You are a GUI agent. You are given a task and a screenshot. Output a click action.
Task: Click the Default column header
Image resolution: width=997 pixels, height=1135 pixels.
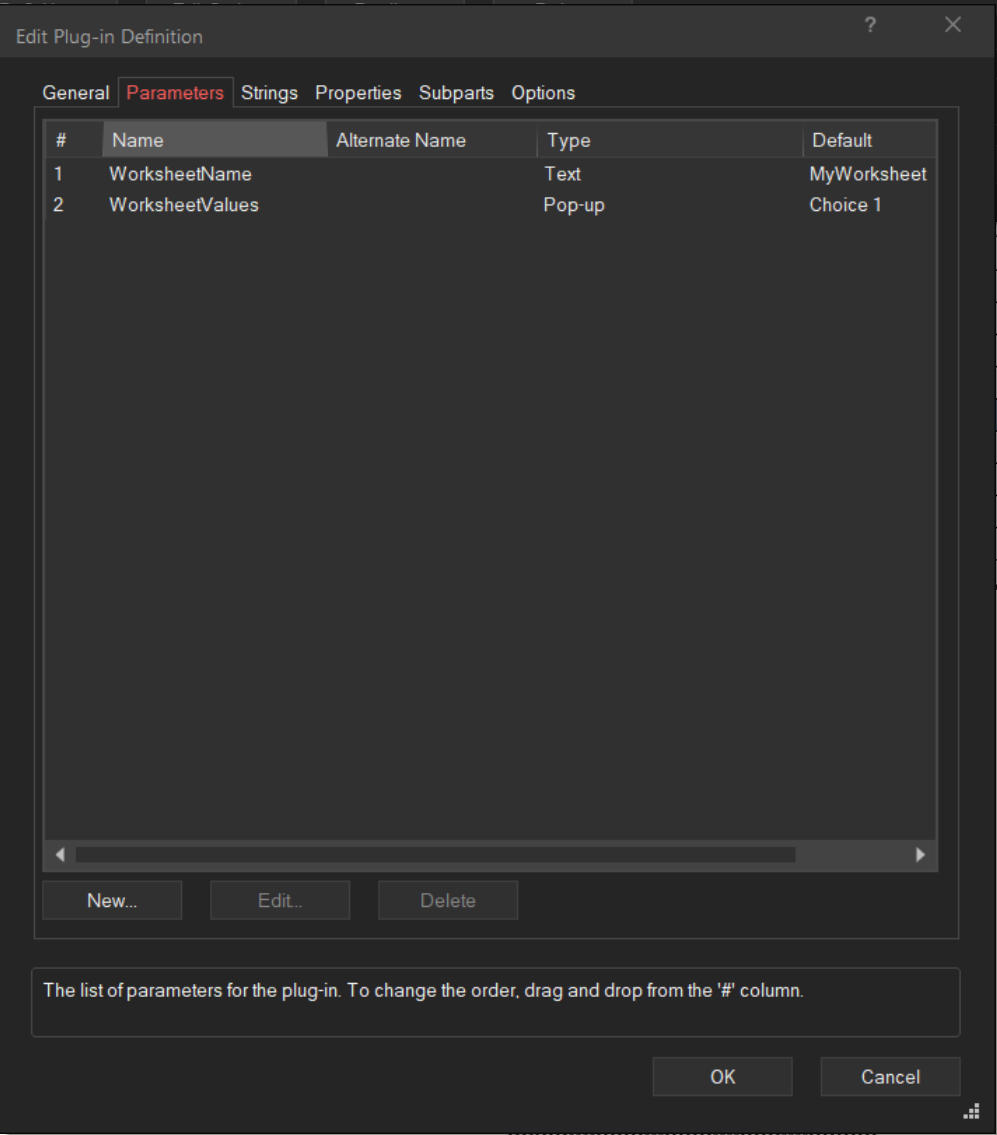868,140
